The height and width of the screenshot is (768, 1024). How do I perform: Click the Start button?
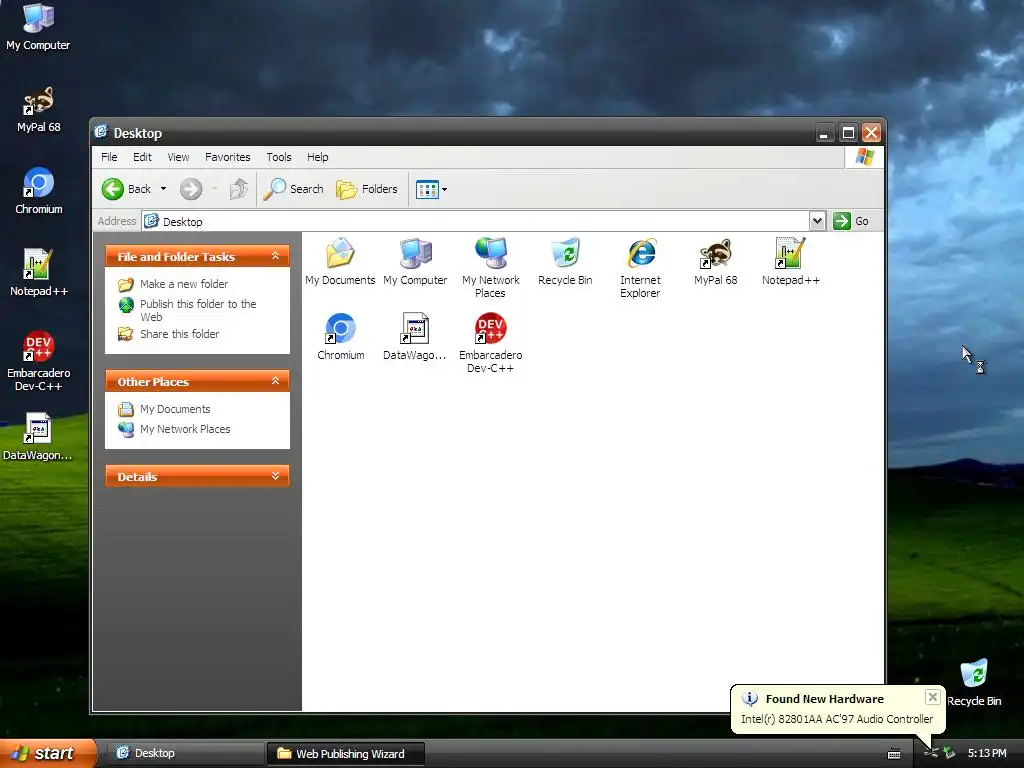click(x=48, y=753)
